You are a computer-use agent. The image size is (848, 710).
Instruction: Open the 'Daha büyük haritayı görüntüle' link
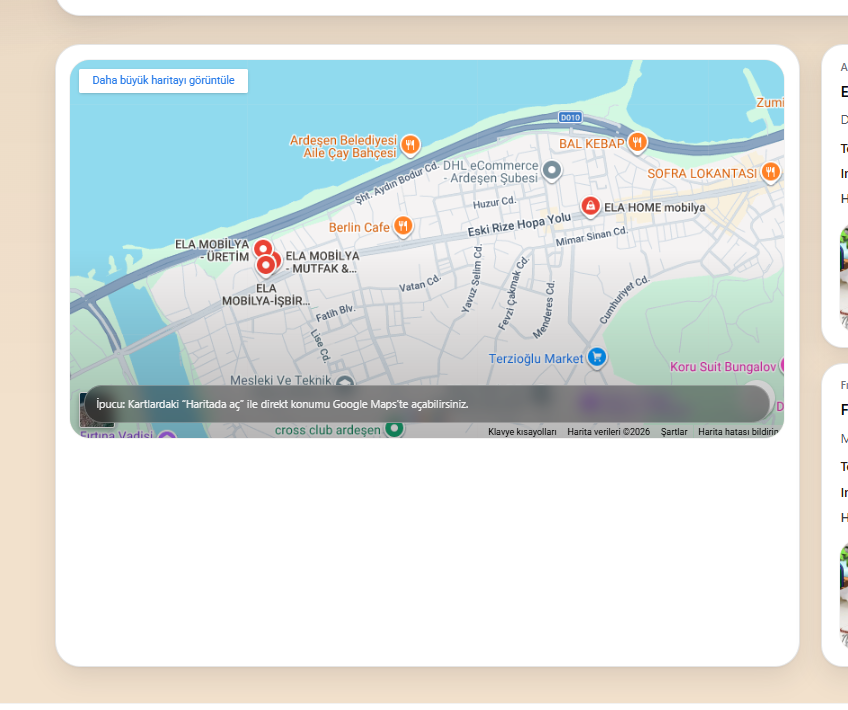163,81
